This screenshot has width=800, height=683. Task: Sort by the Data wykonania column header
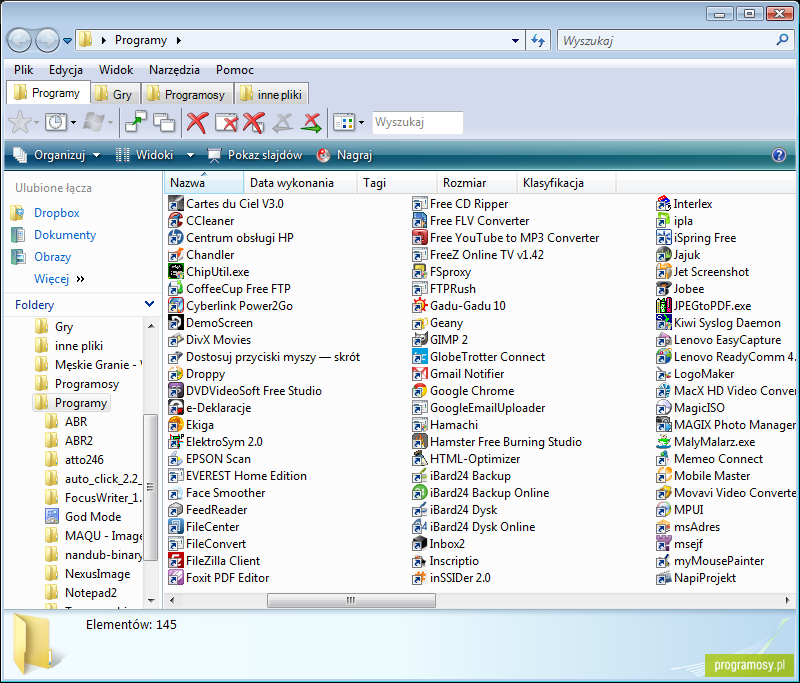pyautogui.click(x=300, y=183)
